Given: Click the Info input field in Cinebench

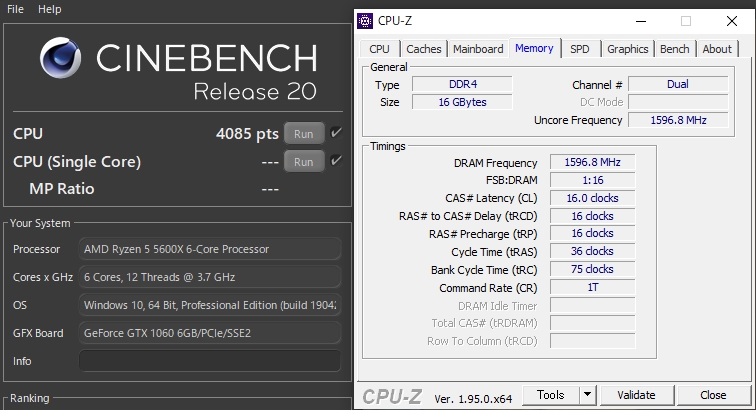Looking at the screenshot, I should point(210,361).
